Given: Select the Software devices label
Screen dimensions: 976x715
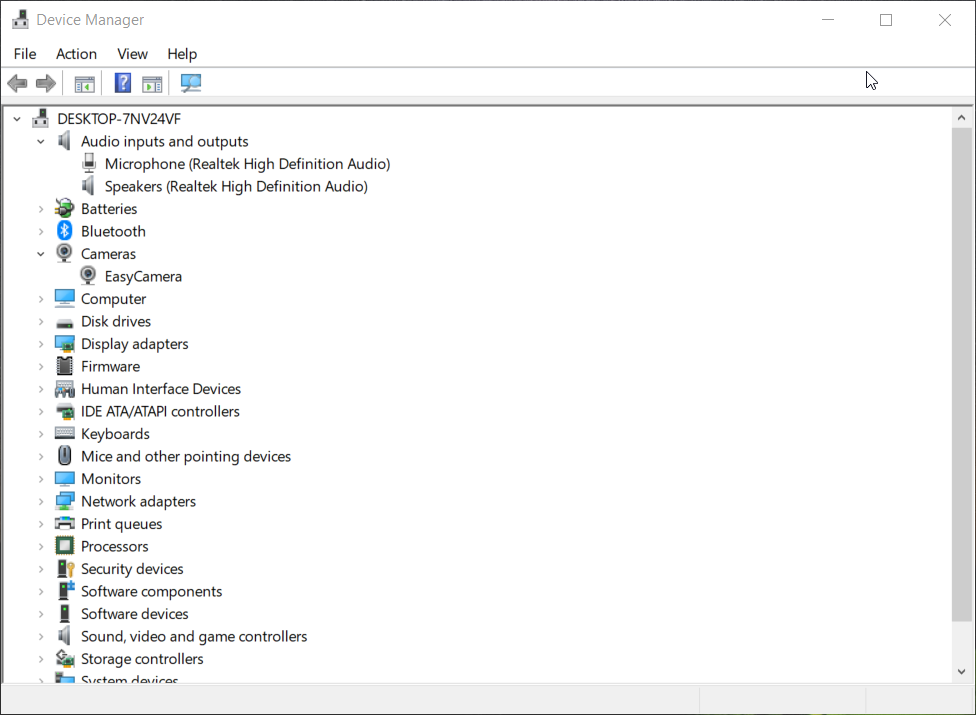Looking at the screenshot, I should pos(134,614).
